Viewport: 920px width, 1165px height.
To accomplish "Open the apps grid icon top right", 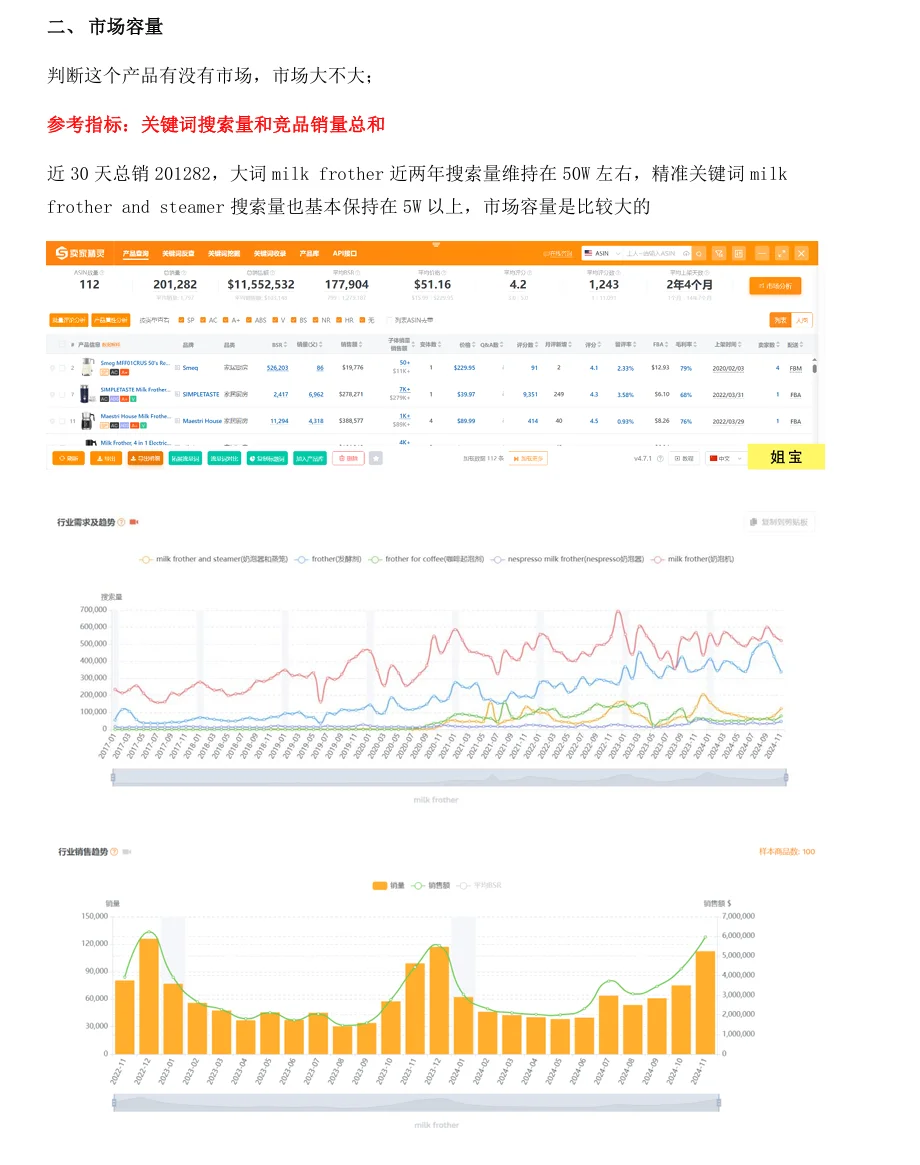I will pos(739,253).
